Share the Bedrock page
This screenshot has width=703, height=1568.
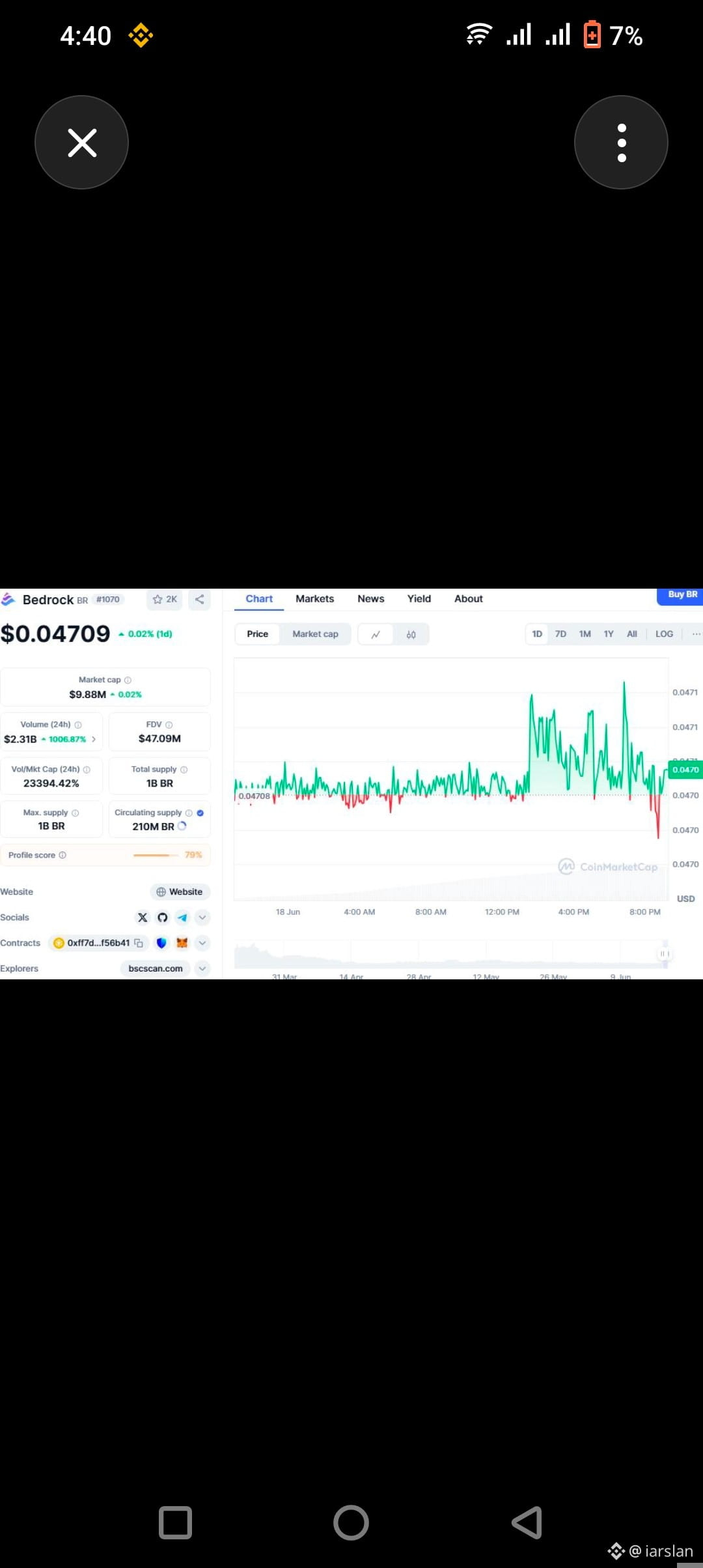200,599
